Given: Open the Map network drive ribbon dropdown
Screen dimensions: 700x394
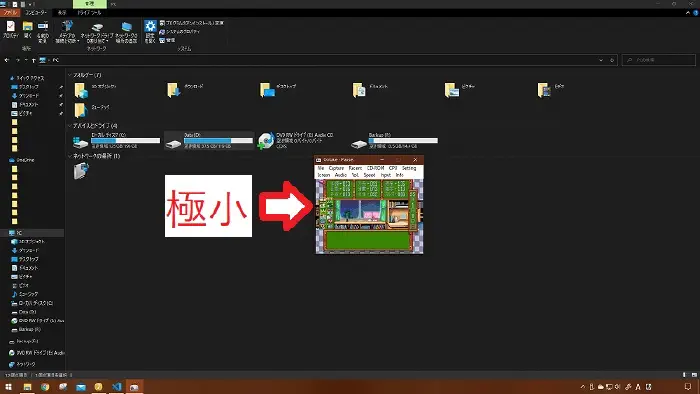Looking at the screenshot, I should coord(96,32).
